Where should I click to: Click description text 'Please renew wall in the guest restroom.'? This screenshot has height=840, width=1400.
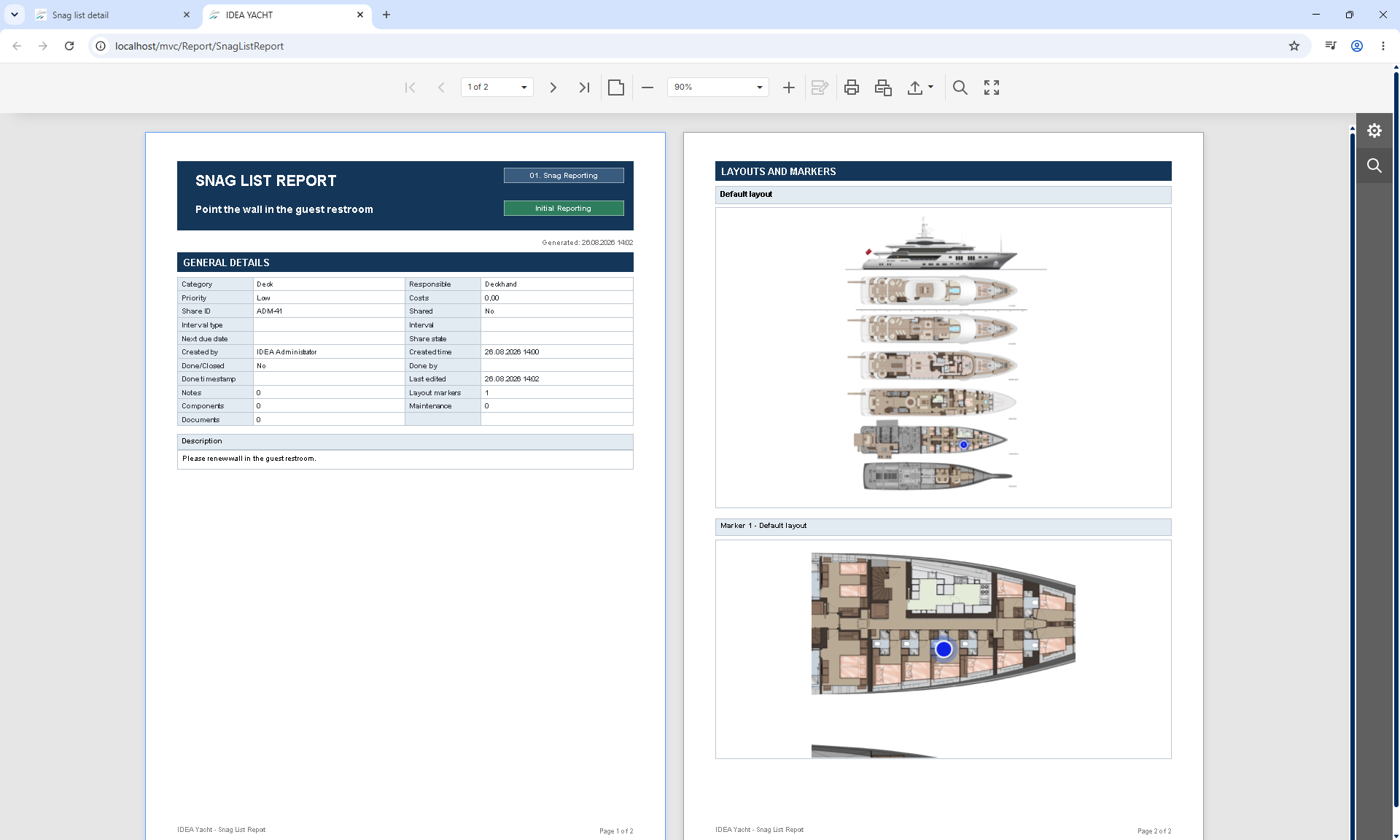(249, 459)
